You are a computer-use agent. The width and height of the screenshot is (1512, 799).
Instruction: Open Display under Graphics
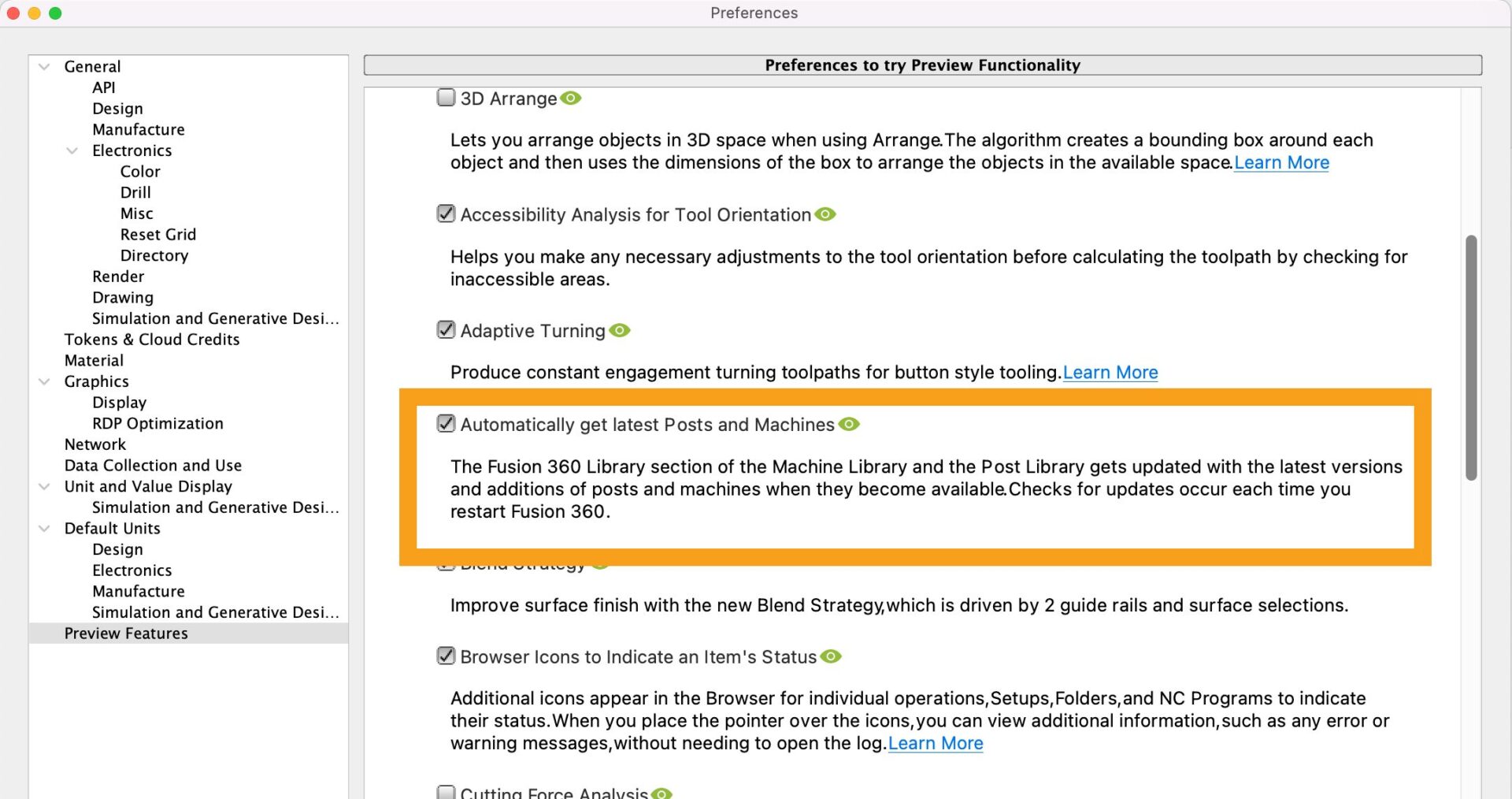119,403
